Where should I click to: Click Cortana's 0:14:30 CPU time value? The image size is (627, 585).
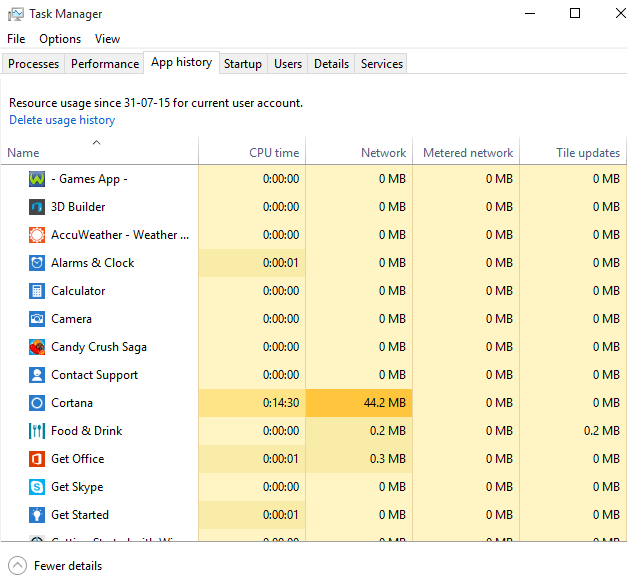point(281,403)
